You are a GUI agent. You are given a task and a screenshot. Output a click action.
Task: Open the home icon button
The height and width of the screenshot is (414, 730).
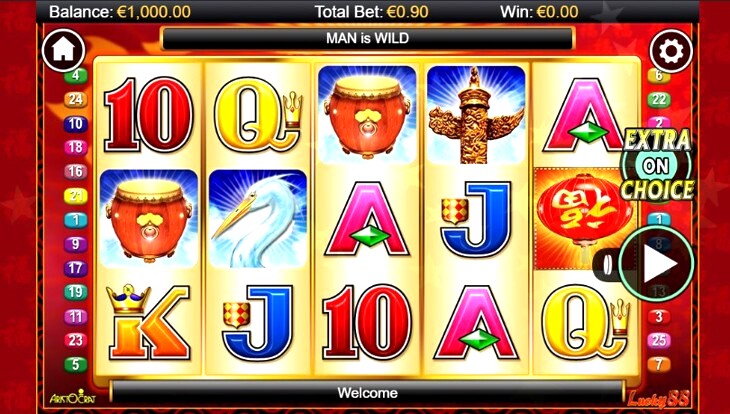coord(63,50)
